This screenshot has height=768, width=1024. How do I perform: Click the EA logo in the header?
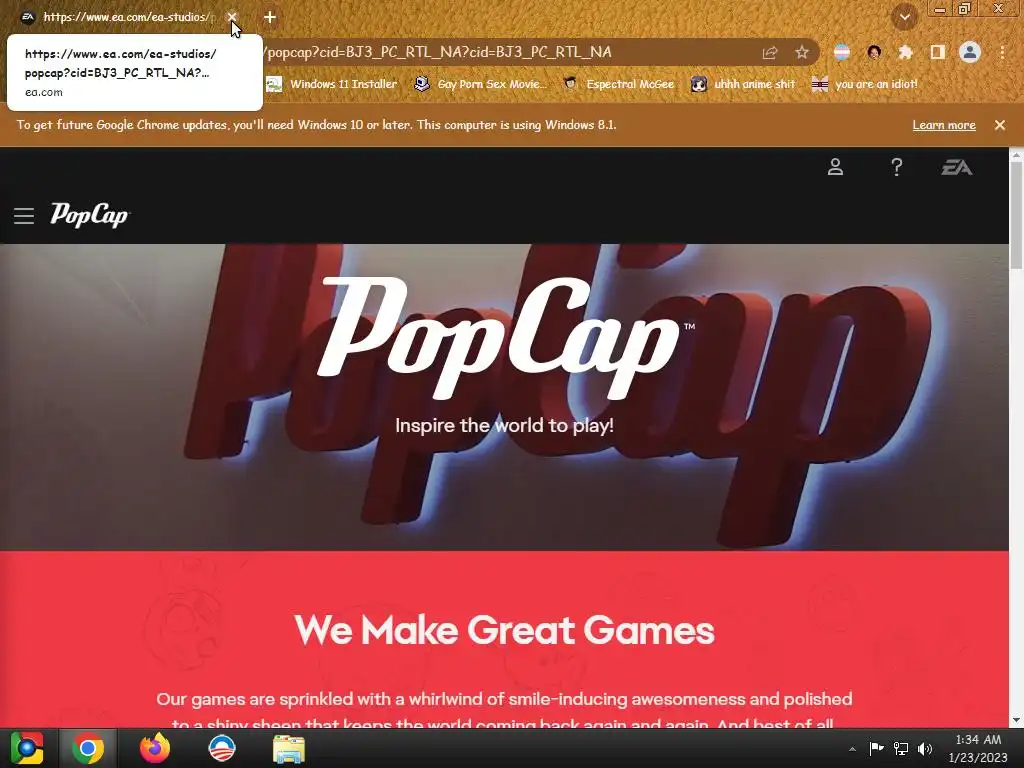pos(957,168)
